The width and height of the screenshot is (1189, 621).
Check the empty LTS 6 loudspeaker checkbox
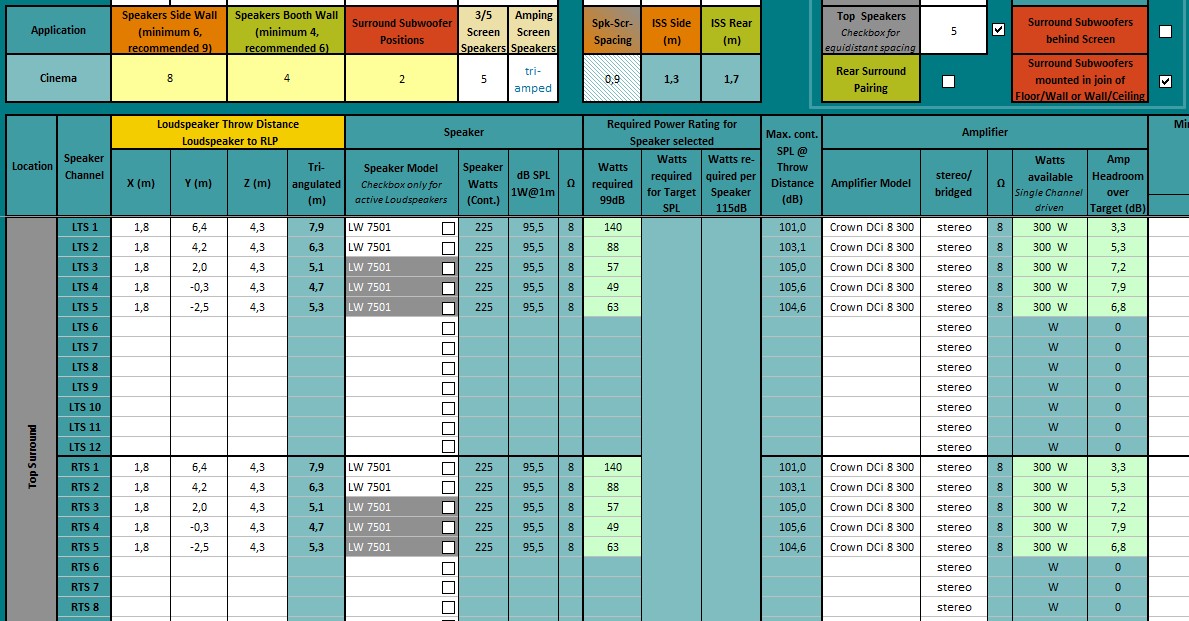tap(448, 328)
